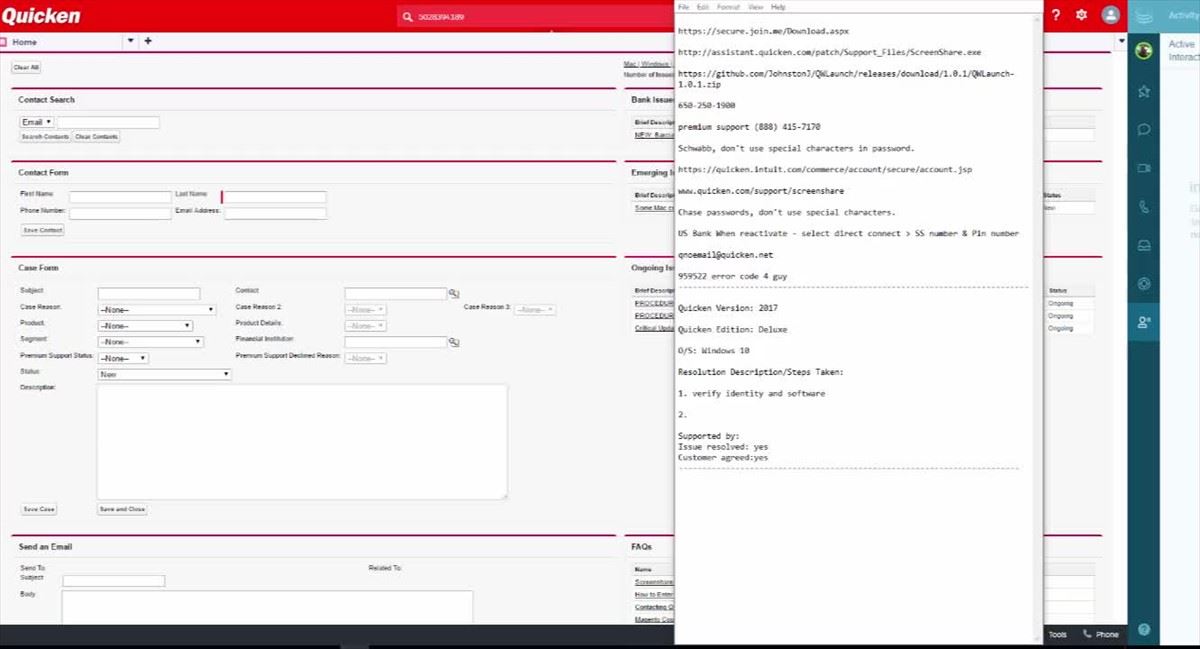Click the contact lookup icon beside Contact field
This screenshot has width=1200, height=649.
tap(453, 294)
